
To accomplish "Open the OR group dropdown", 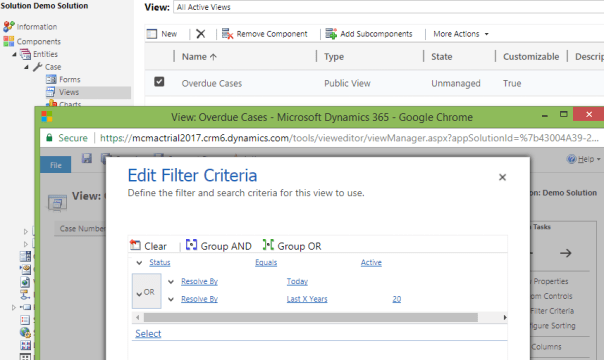I will click(x=146, y=291).
